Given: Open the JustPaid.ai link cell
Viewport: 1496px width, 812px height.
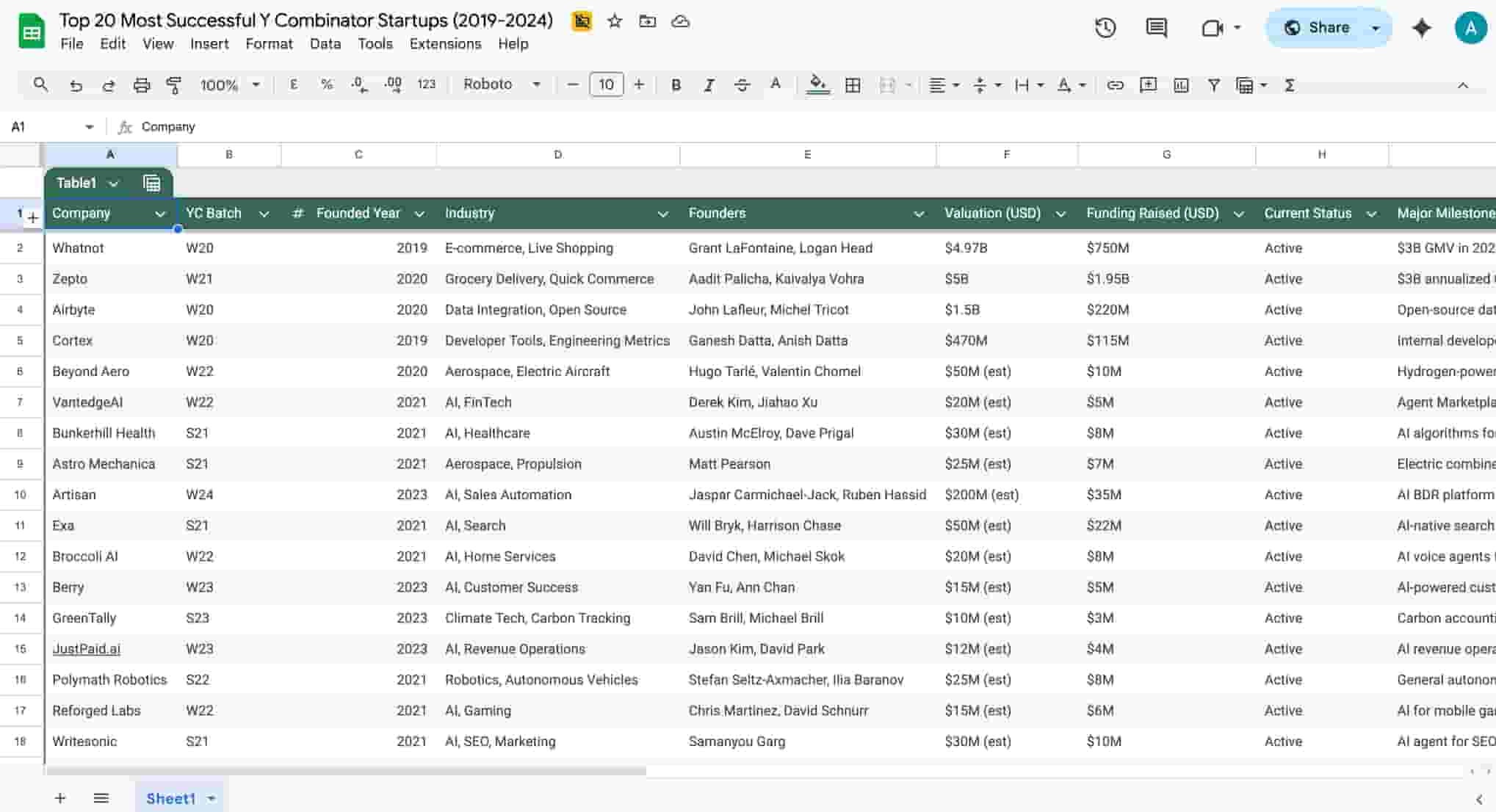Looking at the screenshot, I should point(86,649).
